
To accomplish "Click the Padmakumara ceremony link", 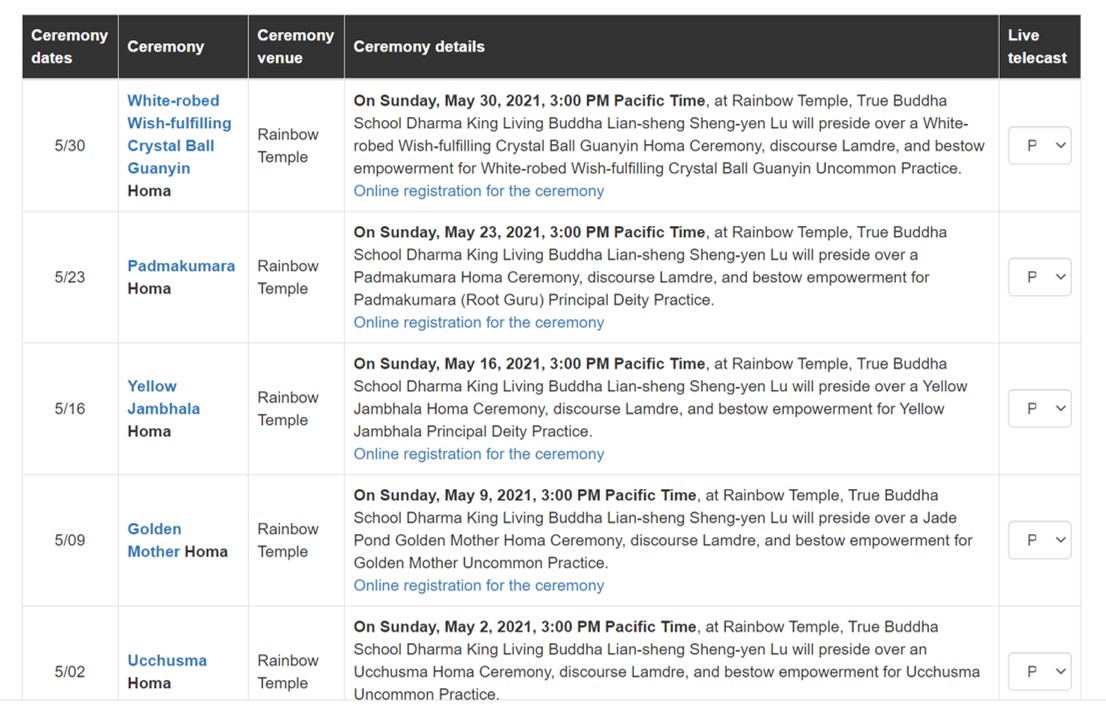I will 181,266.
